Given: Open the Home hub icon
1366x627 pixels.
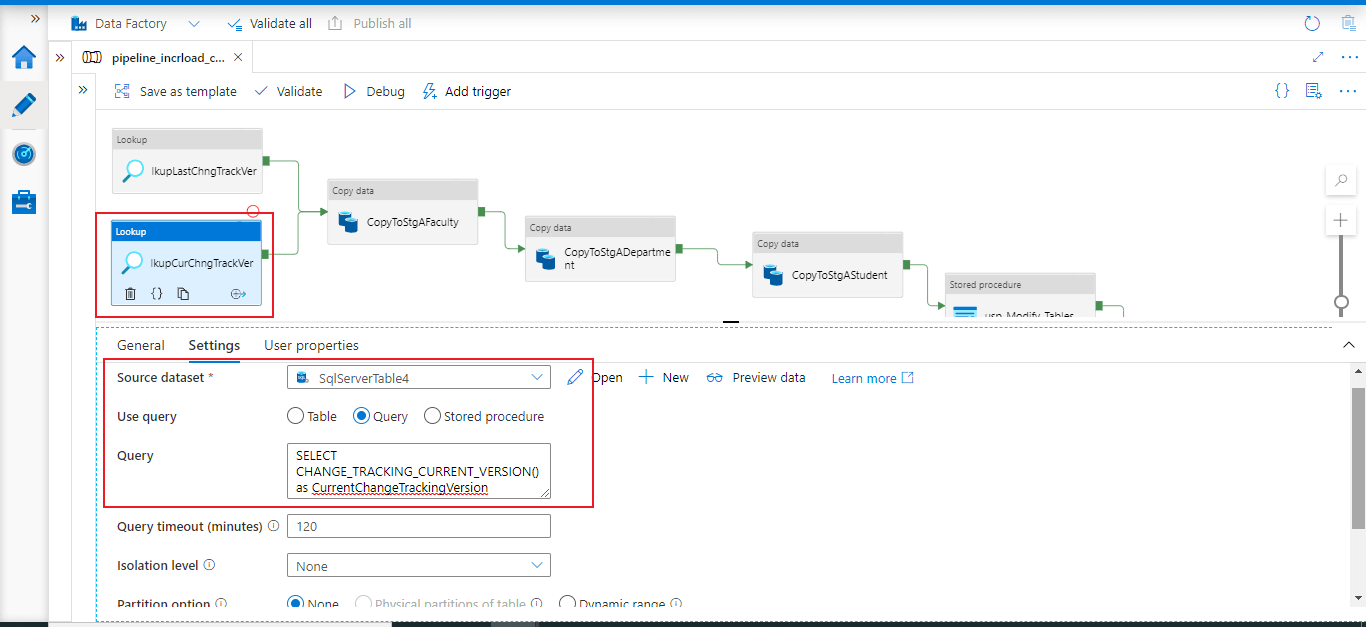Looking at the screenshot, I should 24,57.
